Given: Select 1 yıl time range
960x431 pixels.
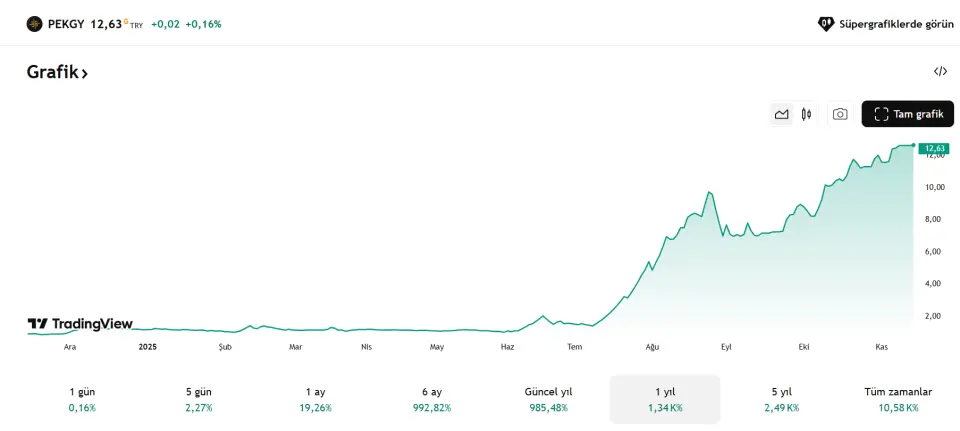Looking at the screenshot, I should coord(664,399).
